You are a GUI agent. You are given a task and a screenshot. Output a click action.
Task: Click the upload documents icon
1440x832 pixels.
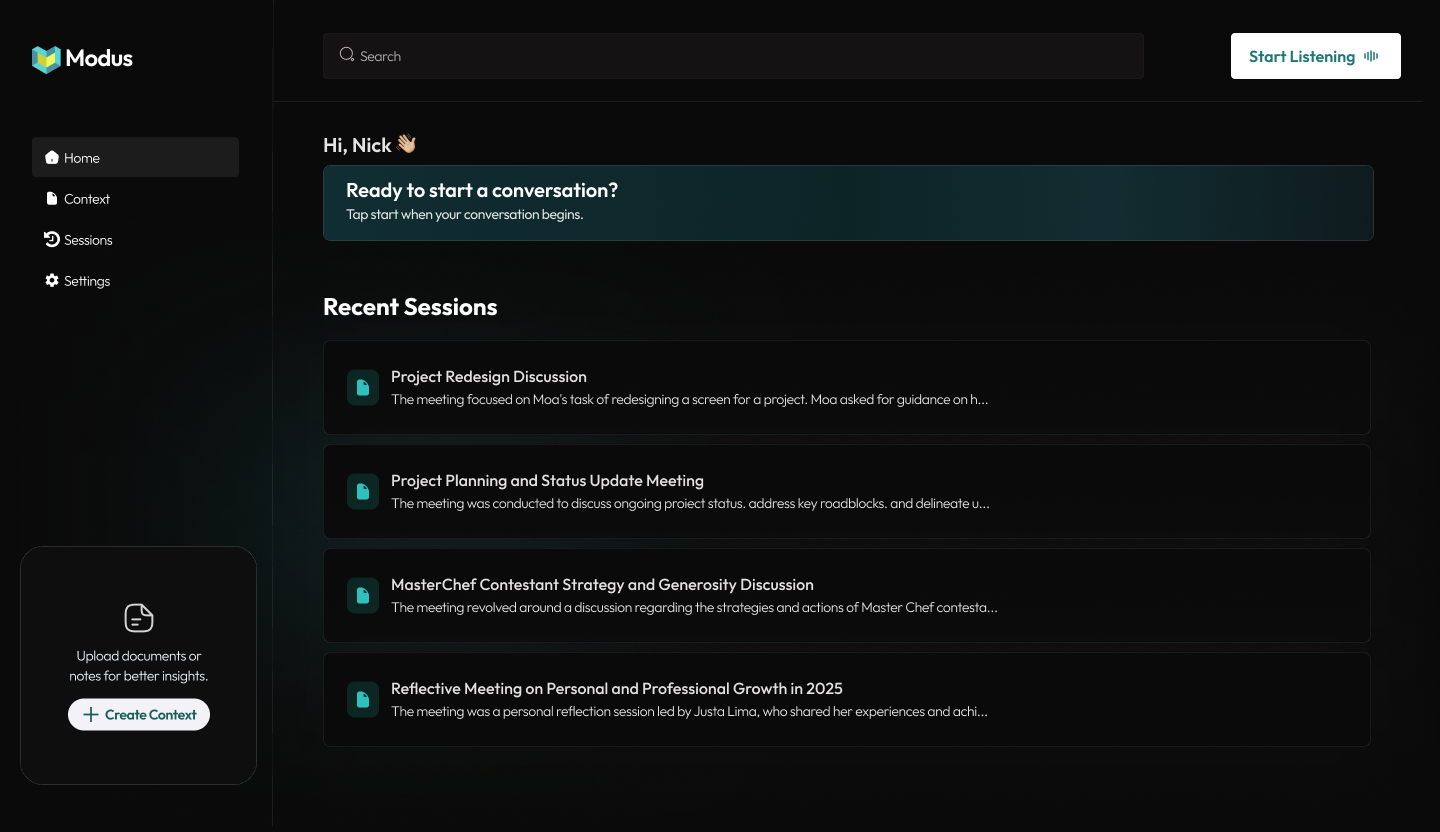point(138,617)
